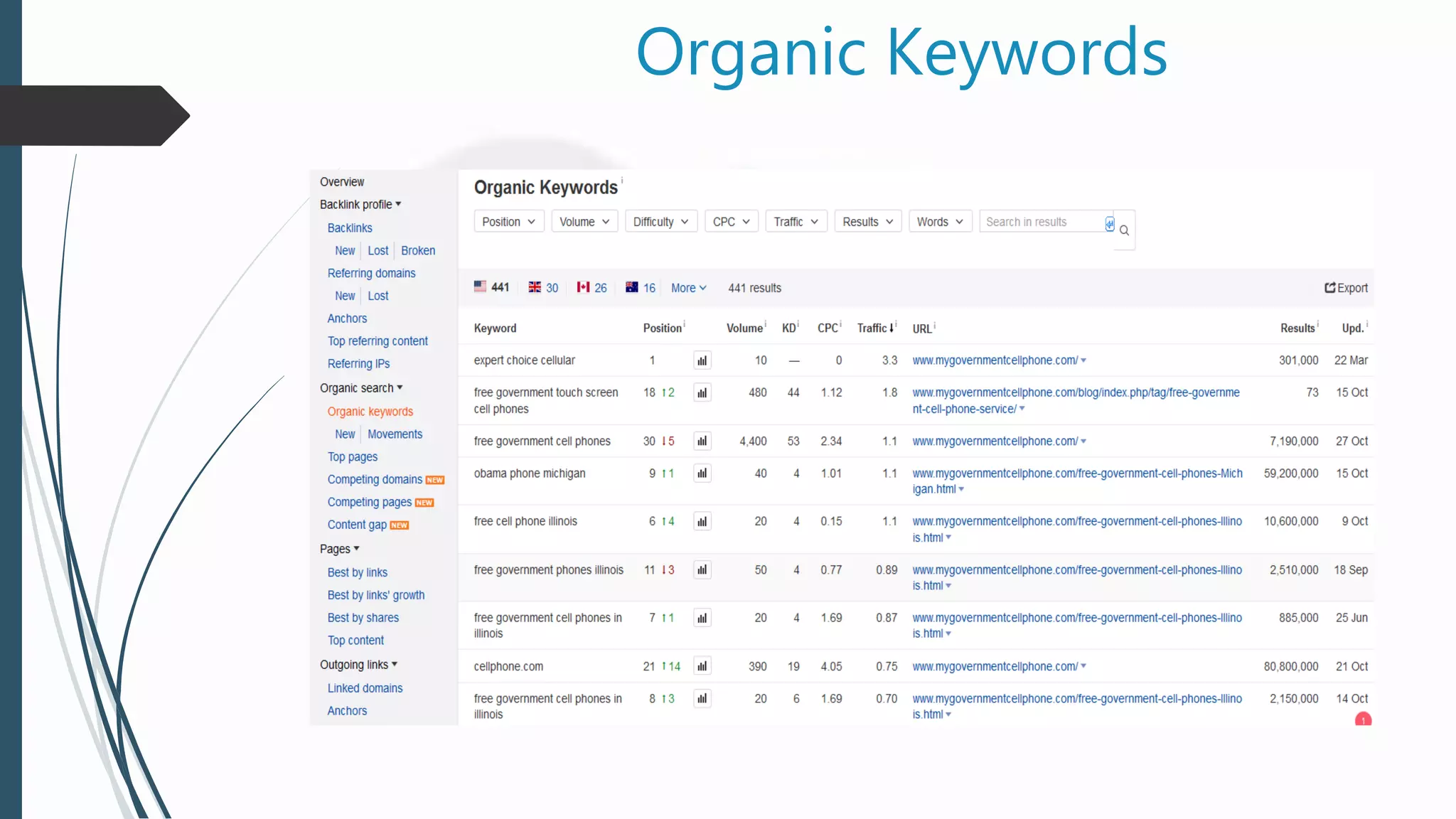
Task: Open chart icon for 'free government phones illinois' row
Action: click(x=702, y=570)
